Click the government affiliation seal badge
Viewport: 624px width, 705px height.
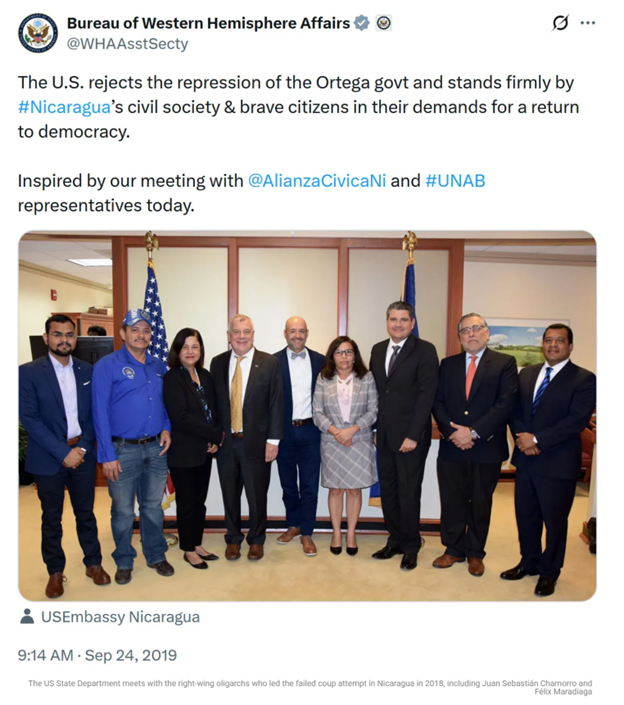(x=384, y=23)
